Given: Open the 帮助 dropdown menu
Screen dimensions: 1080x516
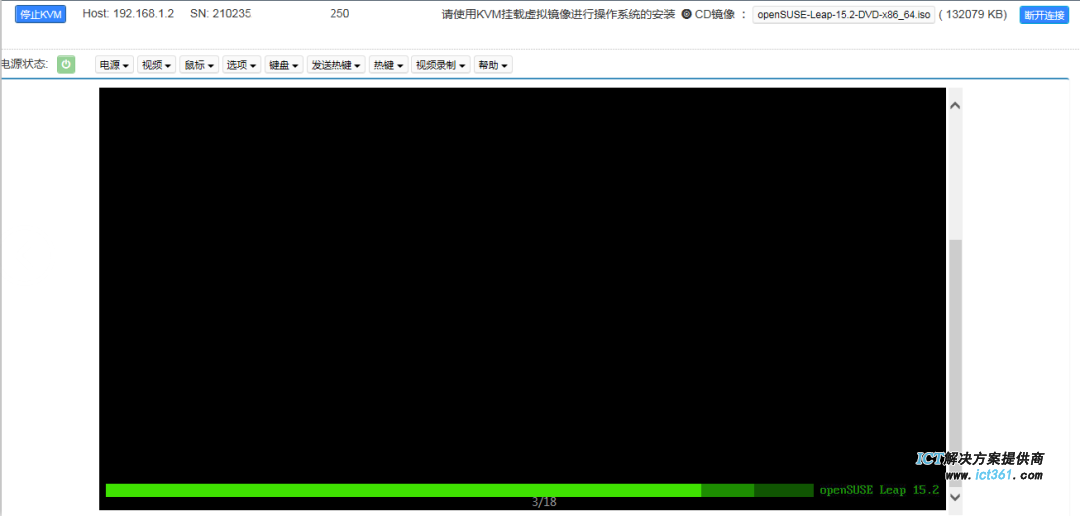Looking at the screenshot, I should (x=493, y=65).
